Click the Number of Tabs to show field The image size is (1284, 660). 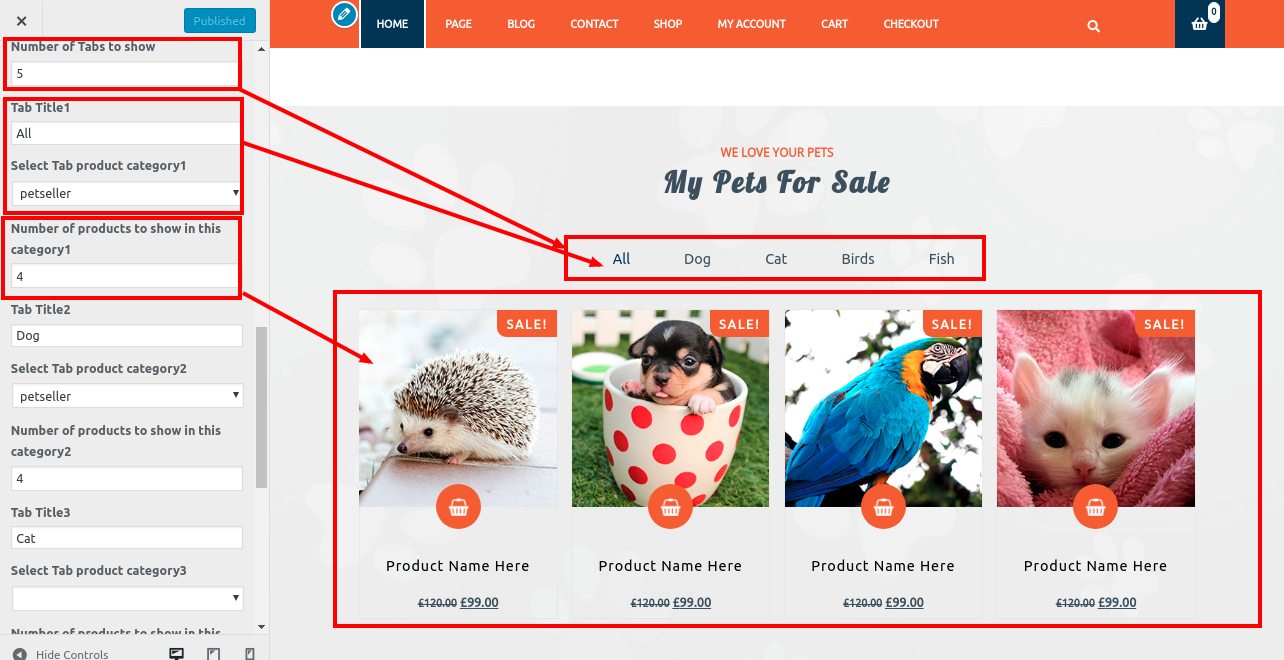point(124,74)
